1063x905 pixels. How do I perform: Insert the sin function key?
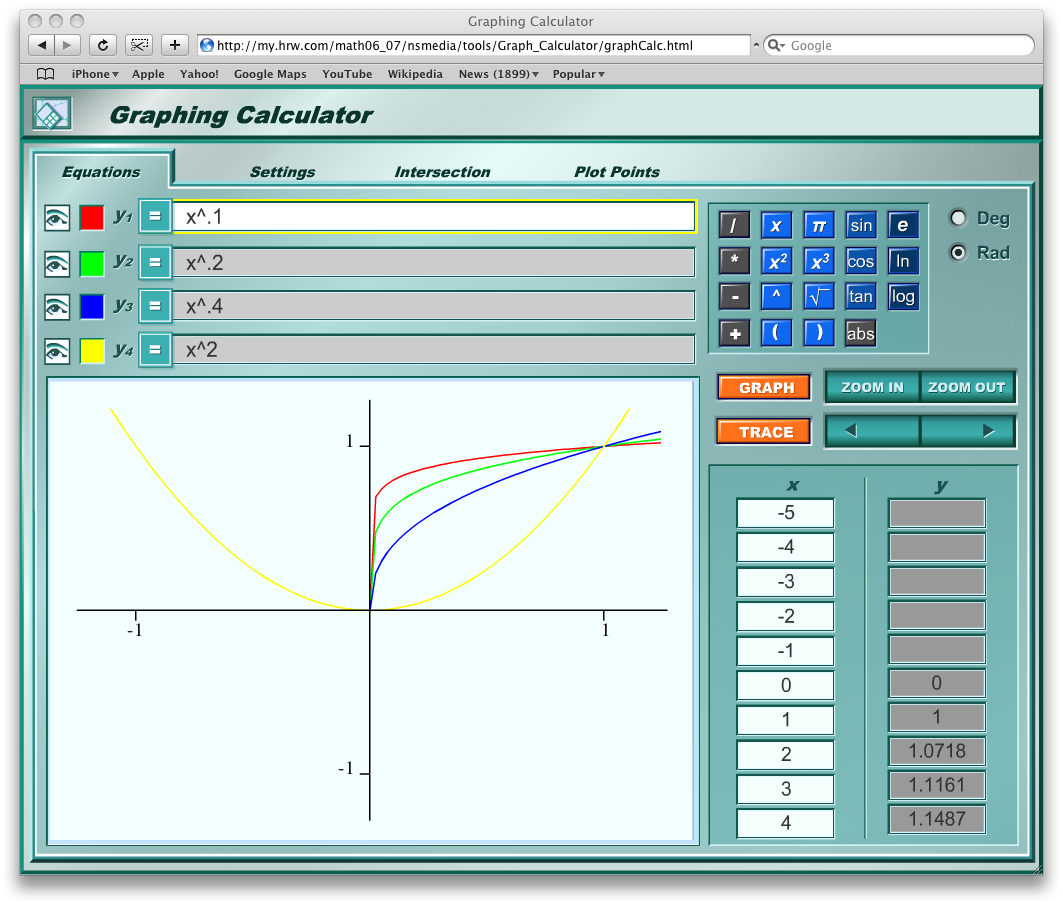(861, 225)
